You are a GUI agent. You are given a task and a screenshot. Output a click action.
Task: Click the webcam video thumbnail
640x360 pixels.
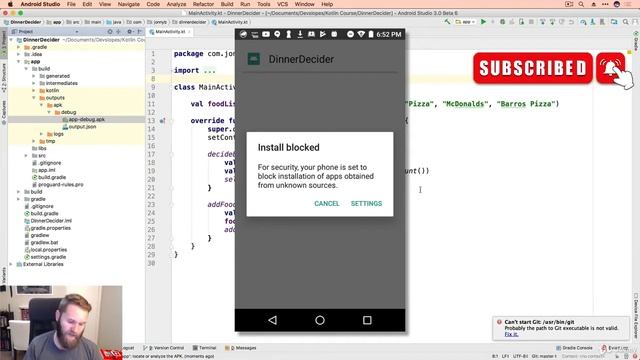pyautogui.click(x=61, y=322)
